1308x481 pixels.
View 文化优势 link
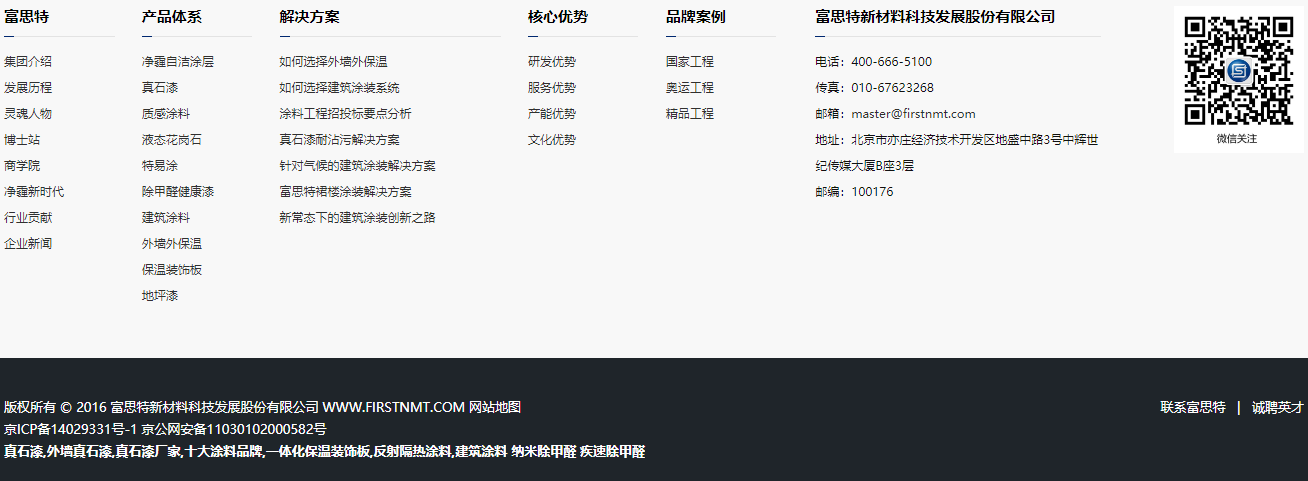(x=552, y=140)
